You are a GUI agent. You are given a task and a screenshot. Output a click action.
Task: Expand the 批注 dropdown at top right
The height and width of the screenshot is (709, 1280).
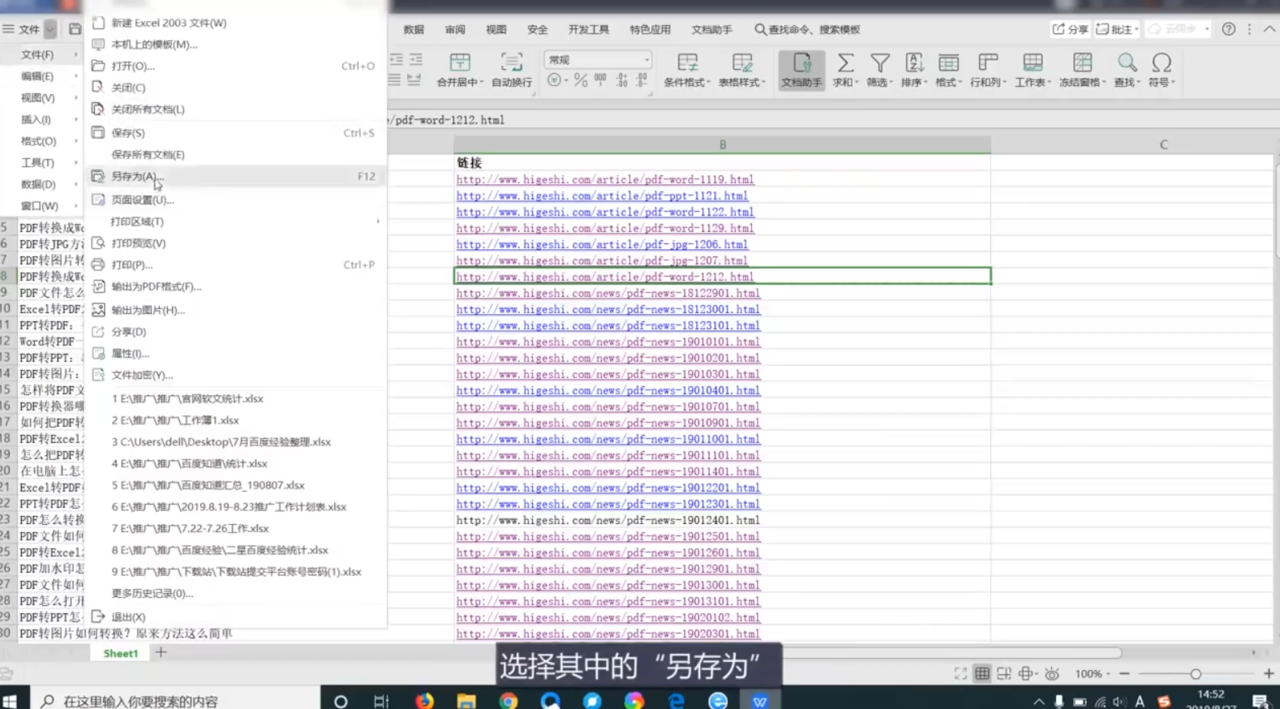tap(1138, 30)
